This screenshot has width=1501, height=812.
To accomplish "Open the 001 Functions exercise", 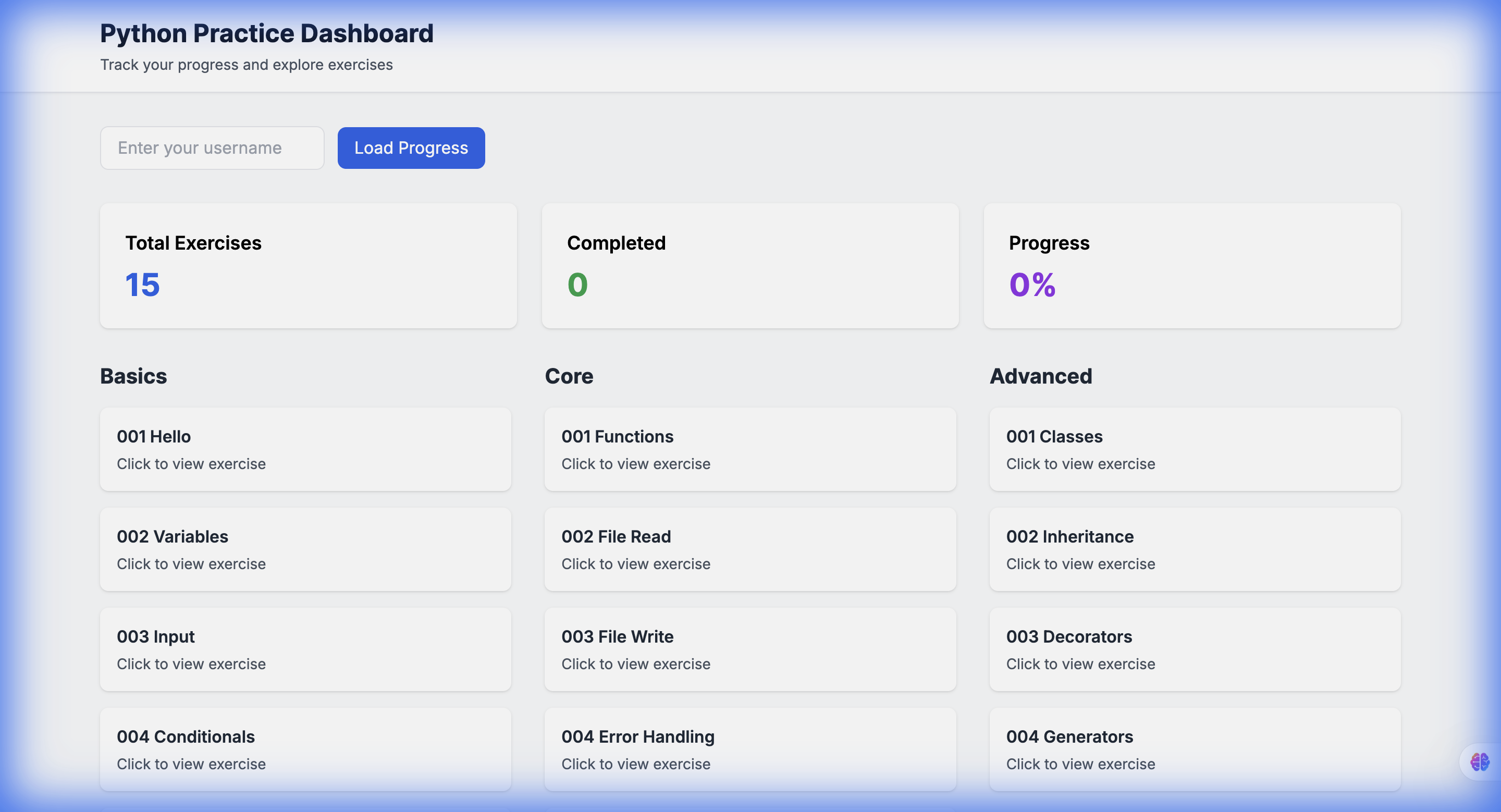I will 750,449.
